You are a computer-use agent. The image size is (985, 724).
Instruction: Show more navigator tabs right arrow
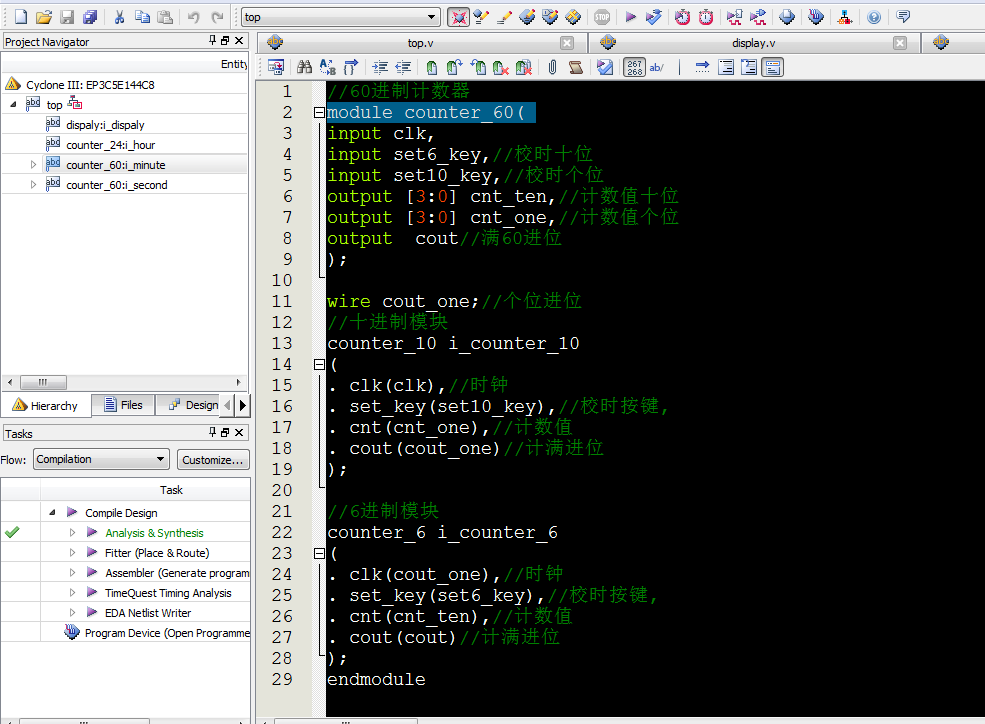(x=242, y=405)
